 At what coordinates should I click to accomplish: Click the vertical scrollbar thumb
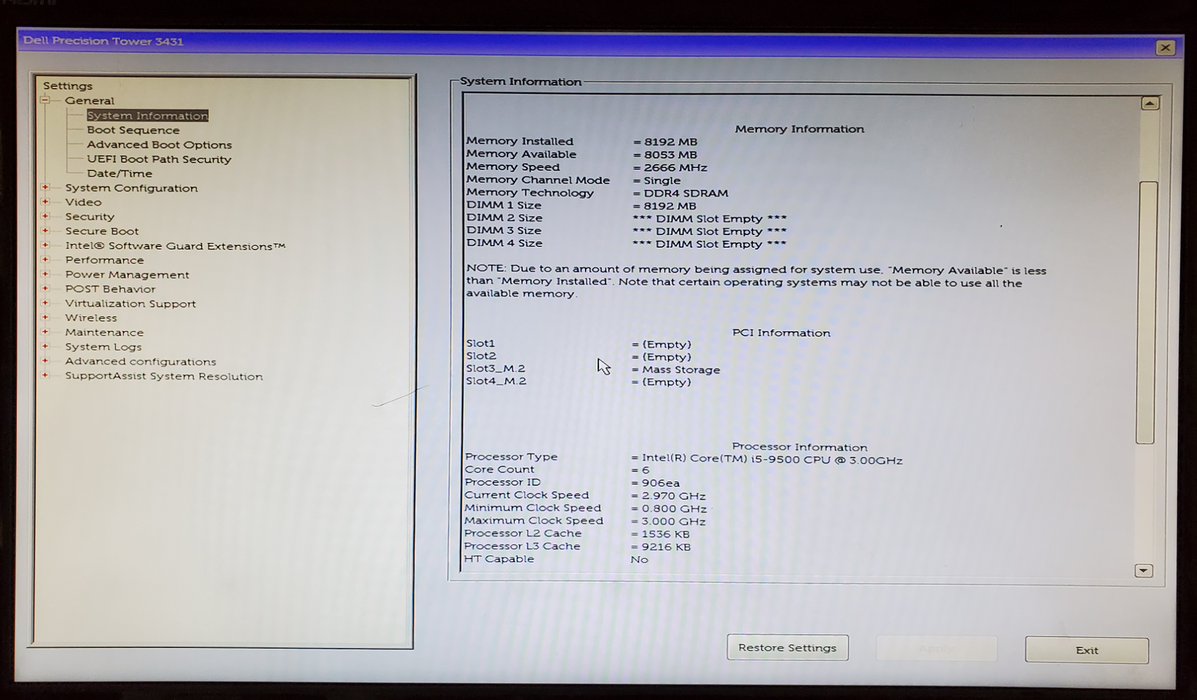pyautogui.click(x=1146, y=311)
